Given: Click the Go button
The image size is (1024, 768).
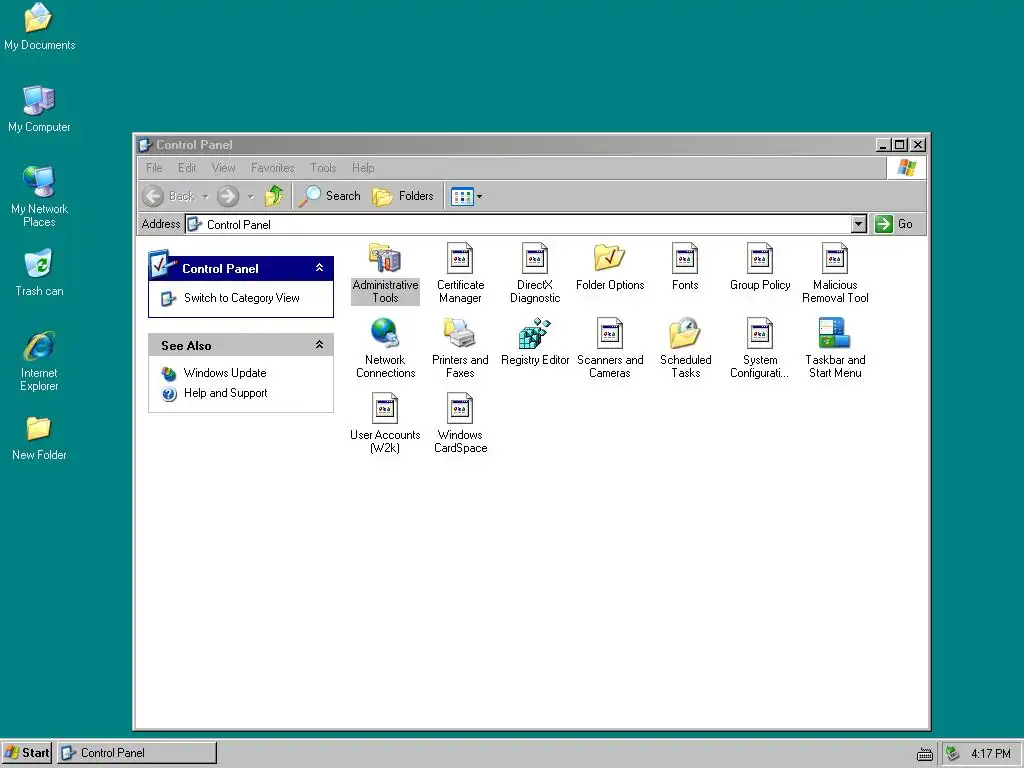Looking at the screenshot, I should [895, 224].
